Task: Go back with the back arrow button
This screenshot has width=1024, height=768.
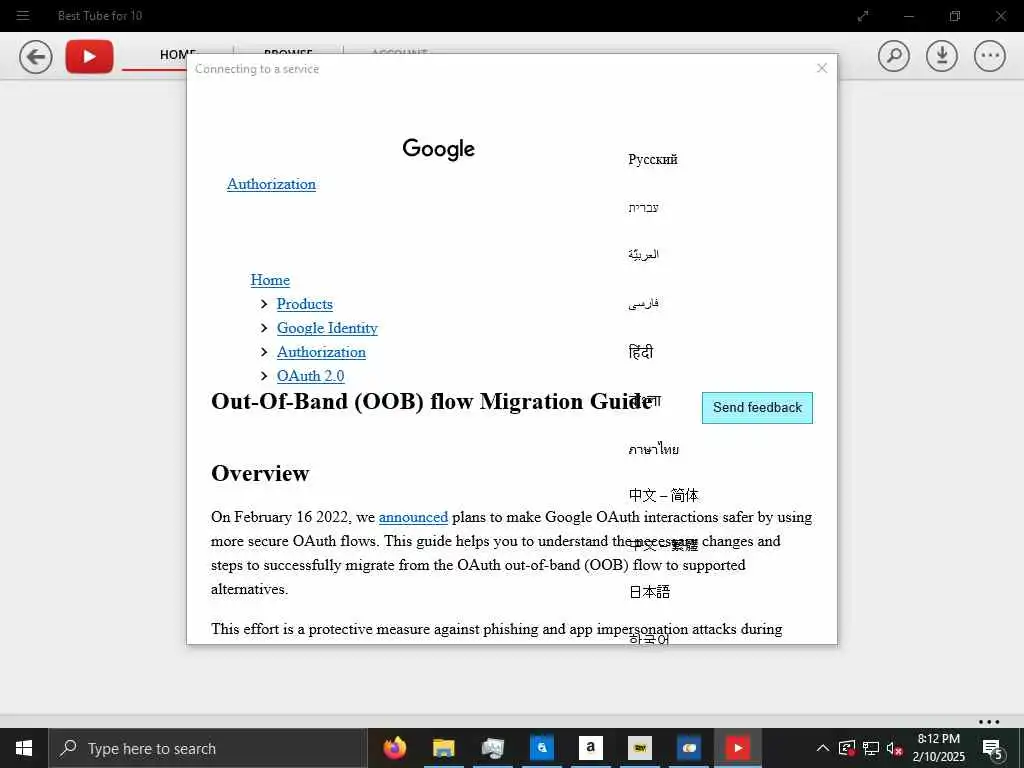Action: [x=35, y=57]
